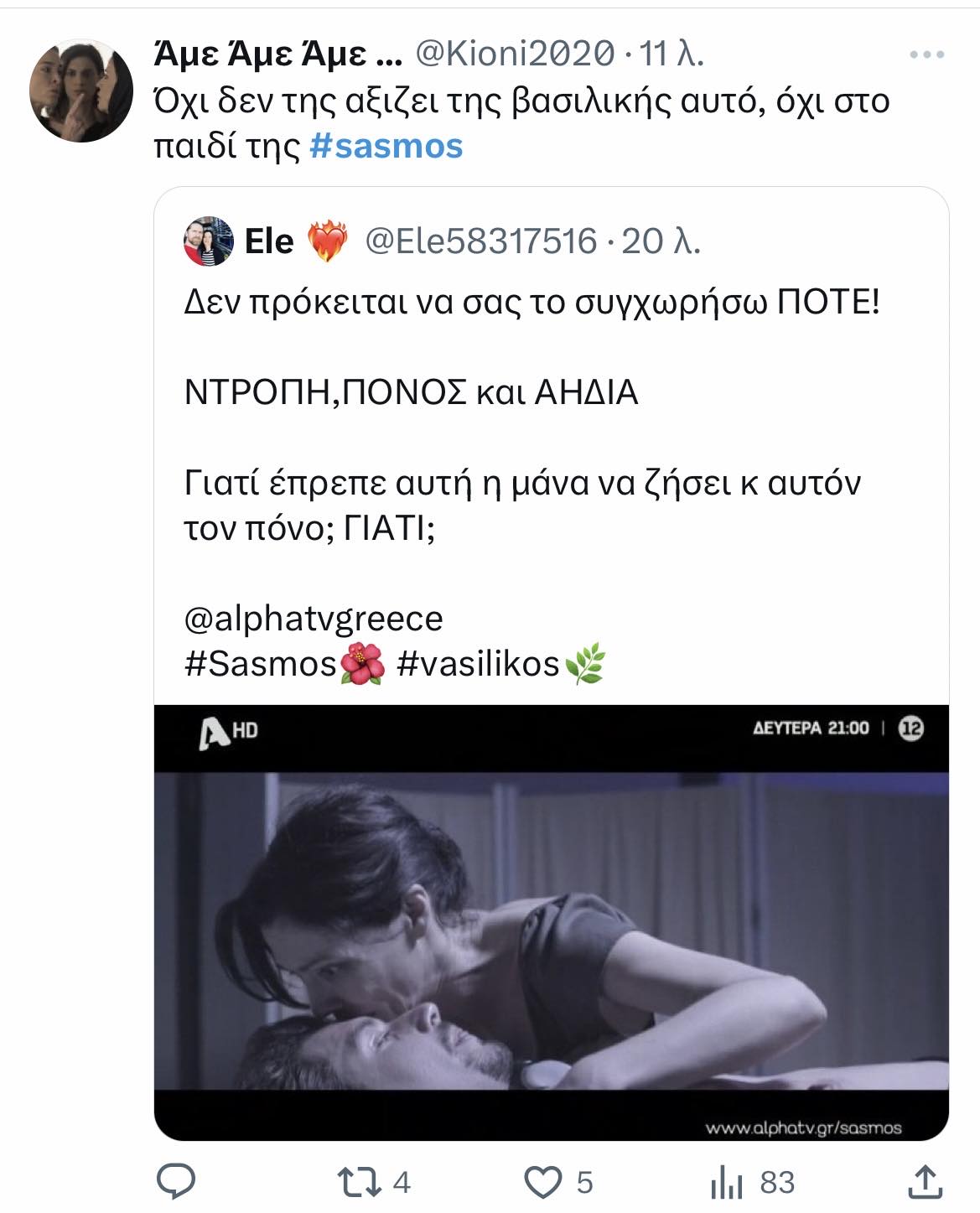Like the tweet with the heart icon
The height and width of the screenshot is (1213, 980).
542,1182
